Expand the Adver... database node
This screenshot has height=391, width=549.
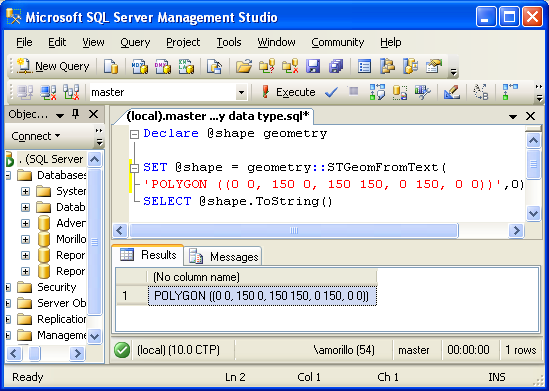tap(25, 223)
